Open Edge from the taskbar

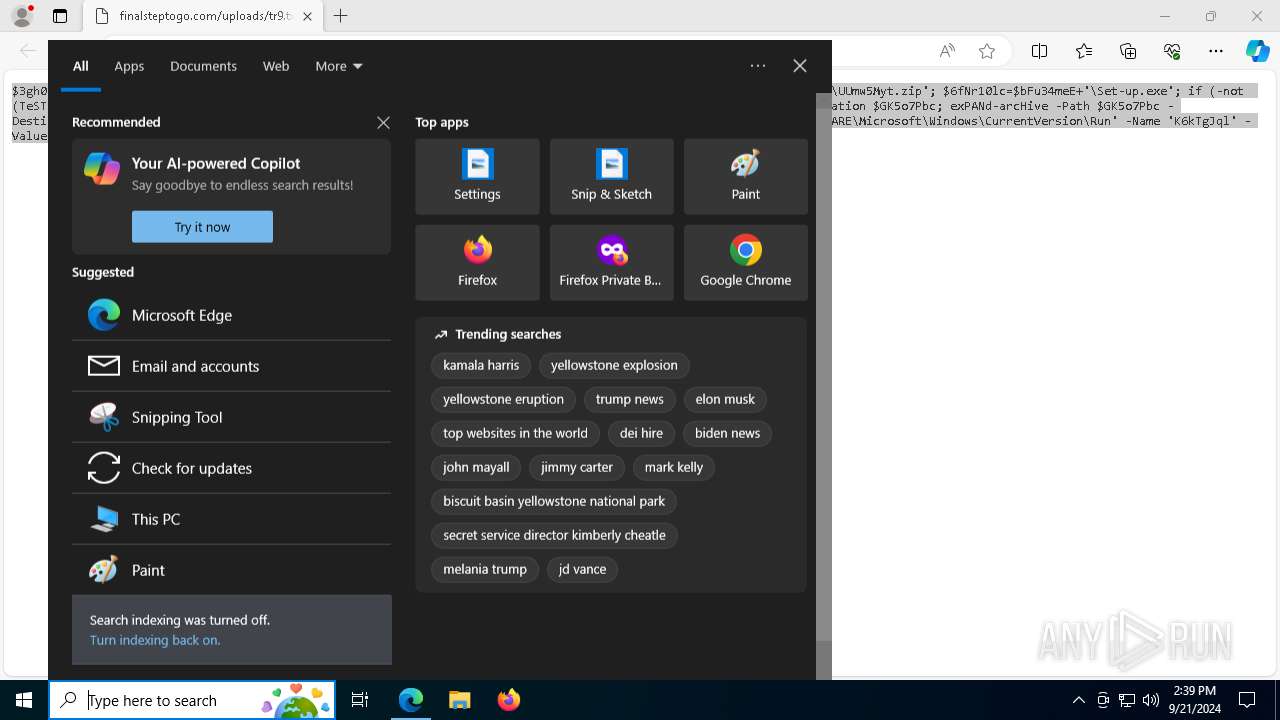tap(411, 700)
